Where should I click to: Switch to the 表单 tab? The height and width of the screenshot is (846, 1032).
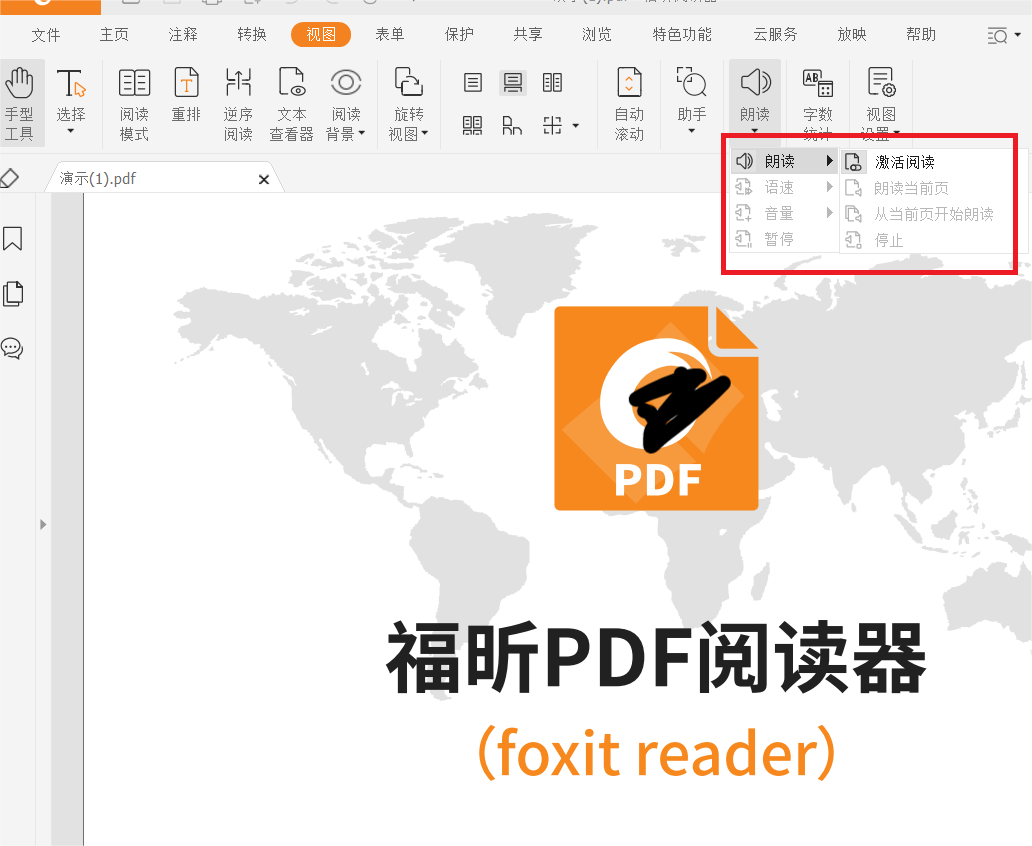390,34
